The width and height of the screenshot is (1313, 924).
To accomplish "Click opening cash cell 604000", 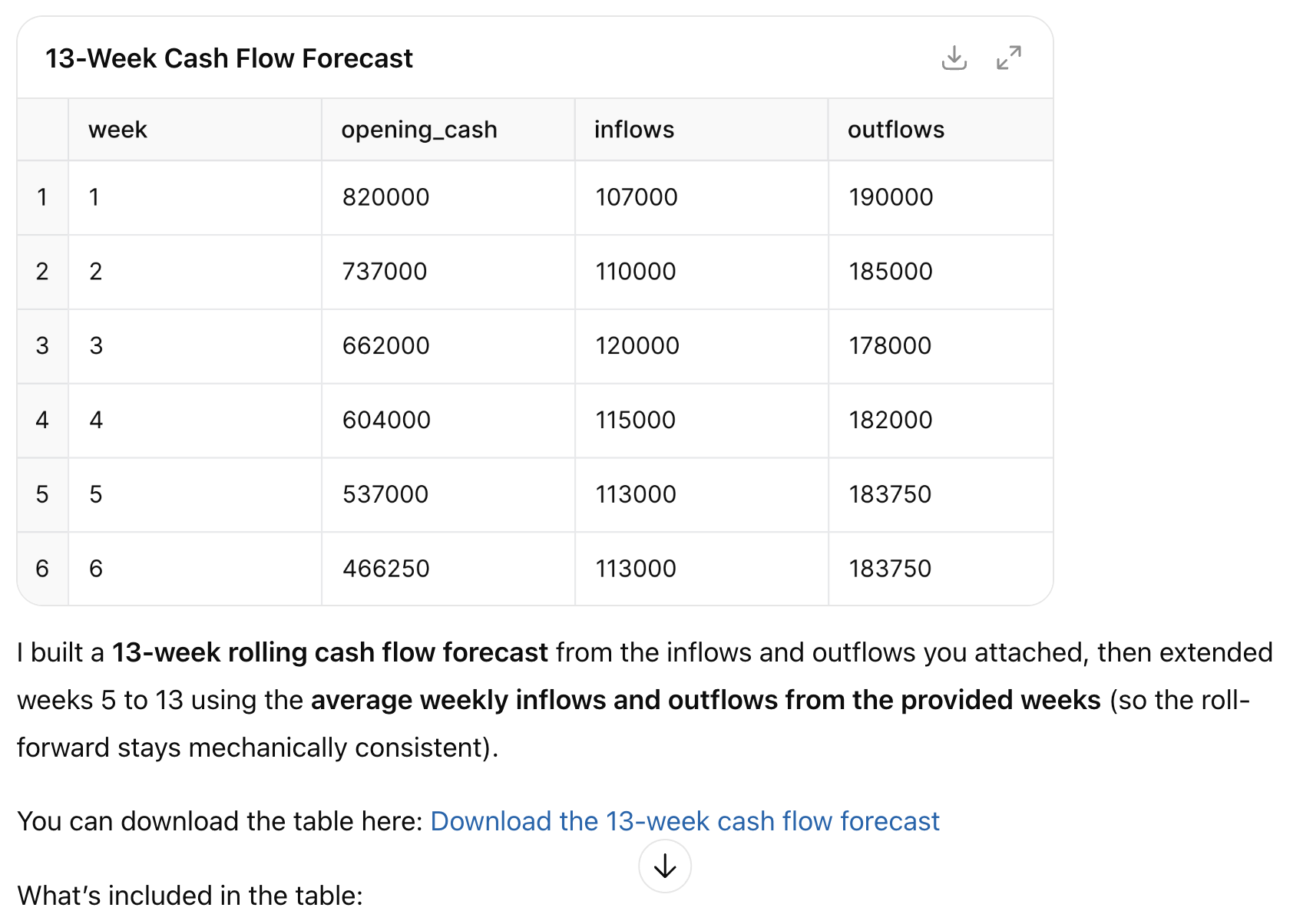I will coord(386,421).
